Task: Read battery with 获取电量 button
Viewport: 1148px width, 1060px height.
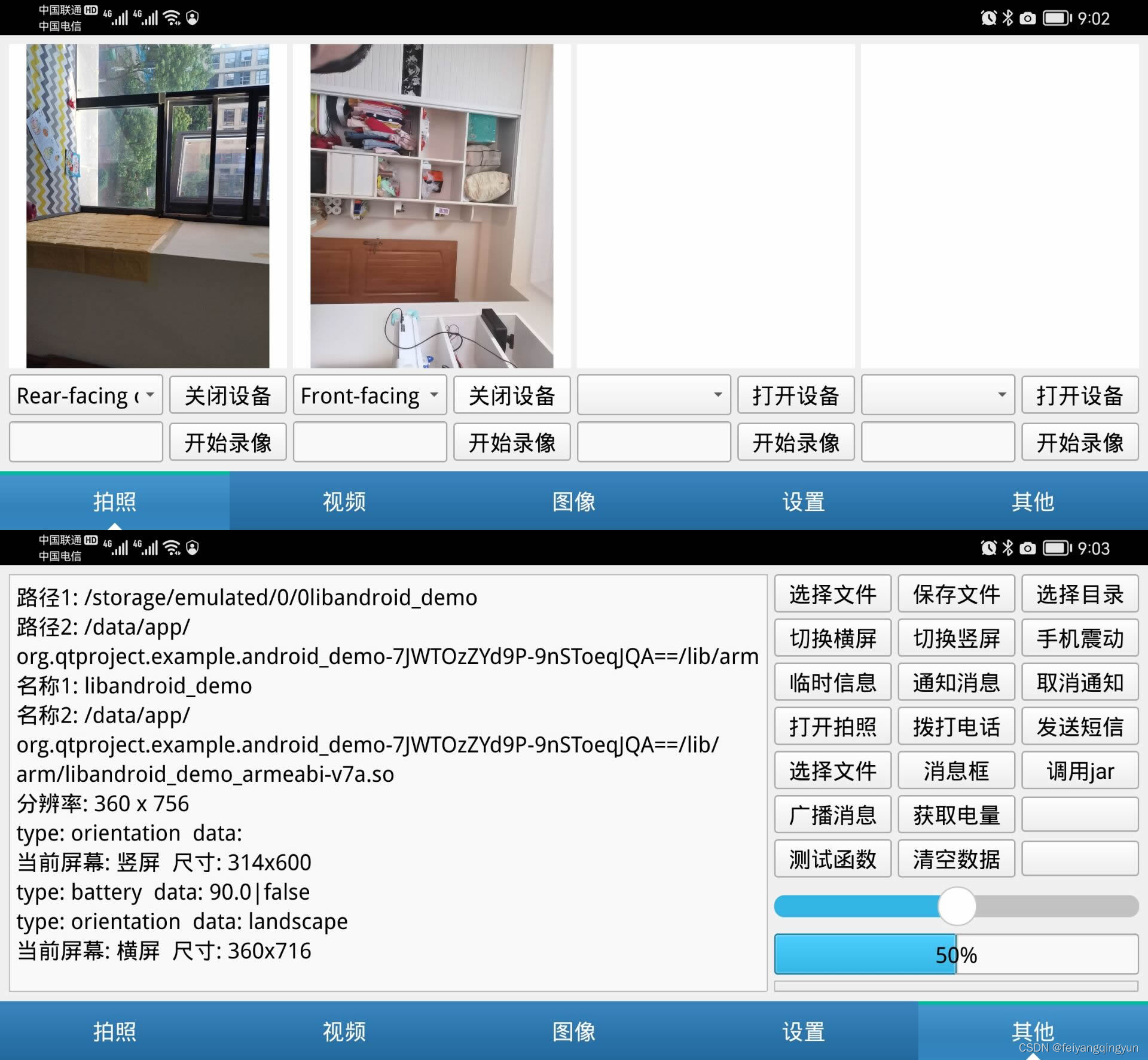Action: pyautogui.click(x=957, y=815)
